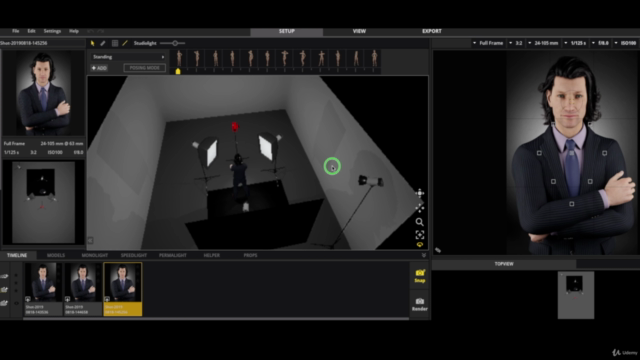Open the 24-105 mm lens dropdown

click(x=543, y=43)
